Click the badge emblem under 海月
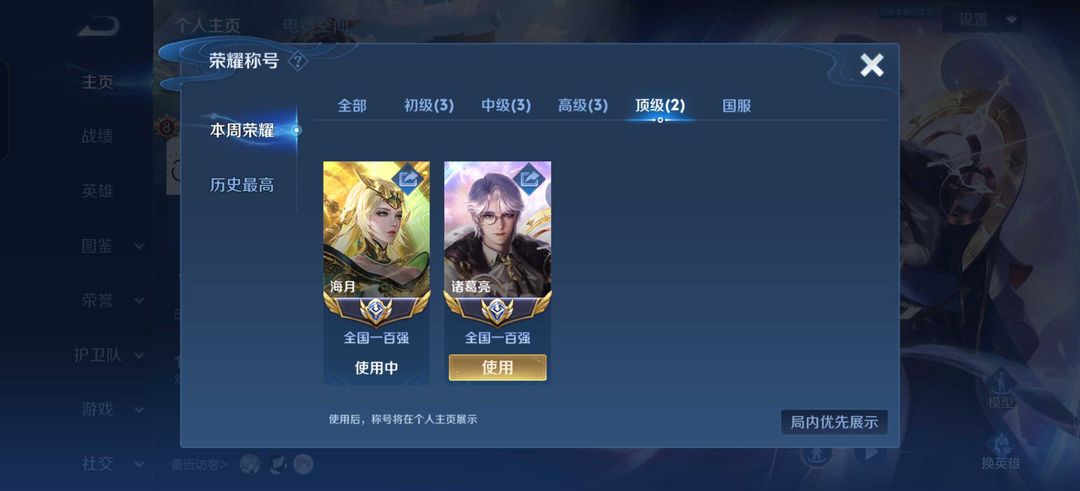The height and width of the screenshot is (491, 1080). [x=376, y=311]
